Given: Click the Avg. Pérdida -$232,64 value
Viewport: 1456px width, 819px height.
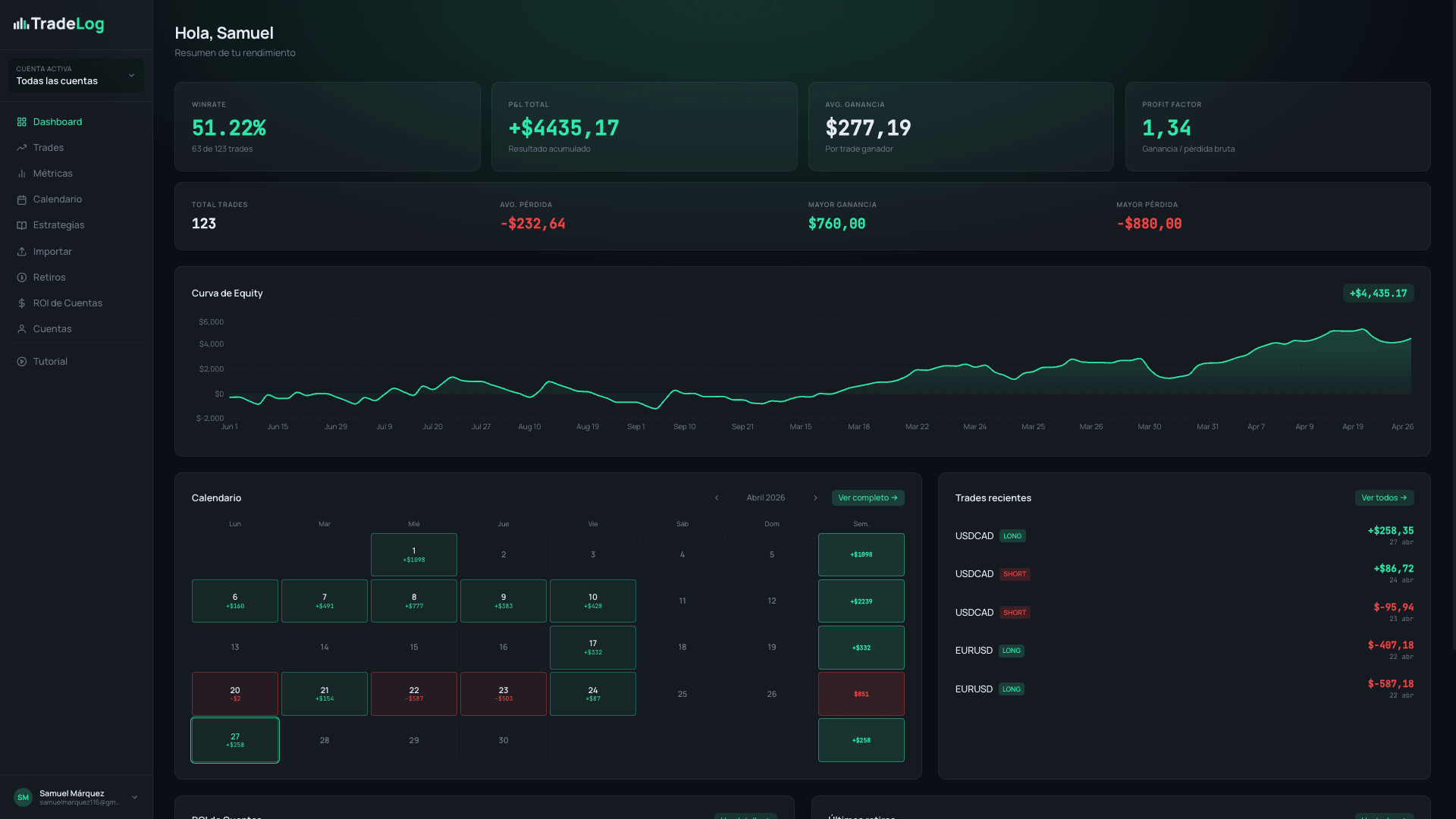Looking at the screenshot, I should pyautogui.click(x=532, y=224).
